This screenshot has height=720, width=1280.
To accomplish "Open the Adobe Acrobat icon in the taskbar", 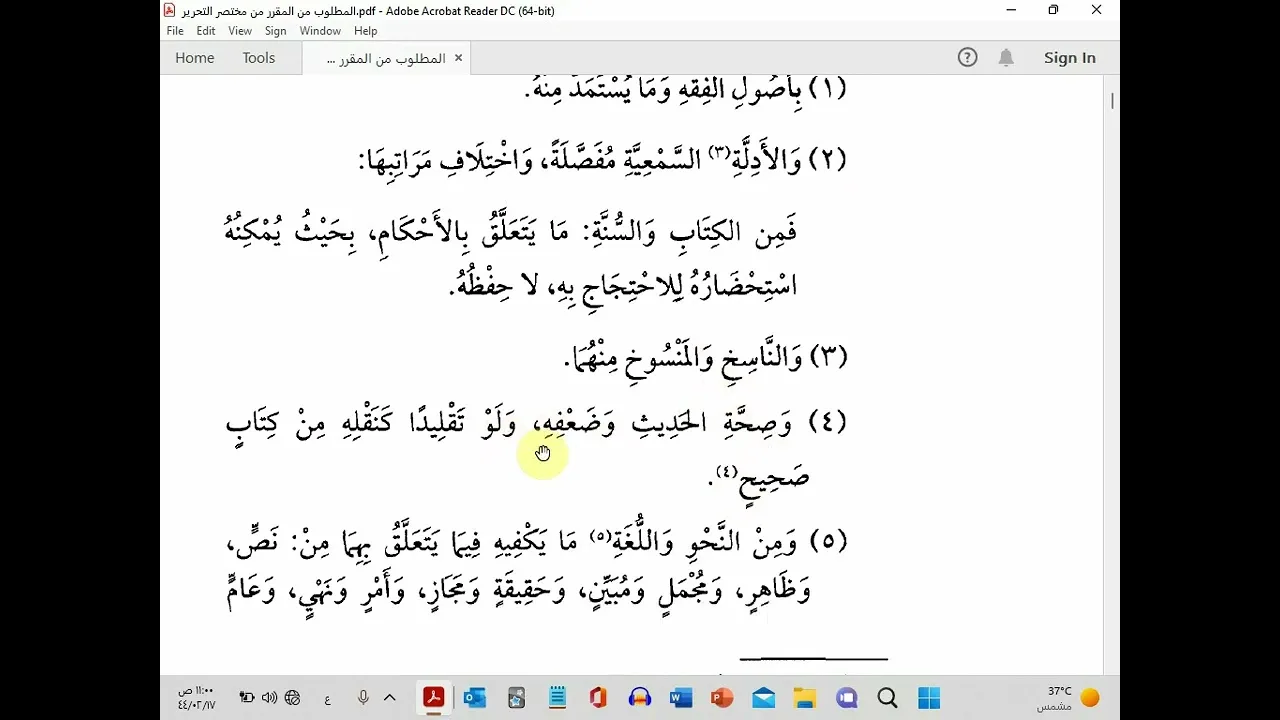I will point(433,697).
